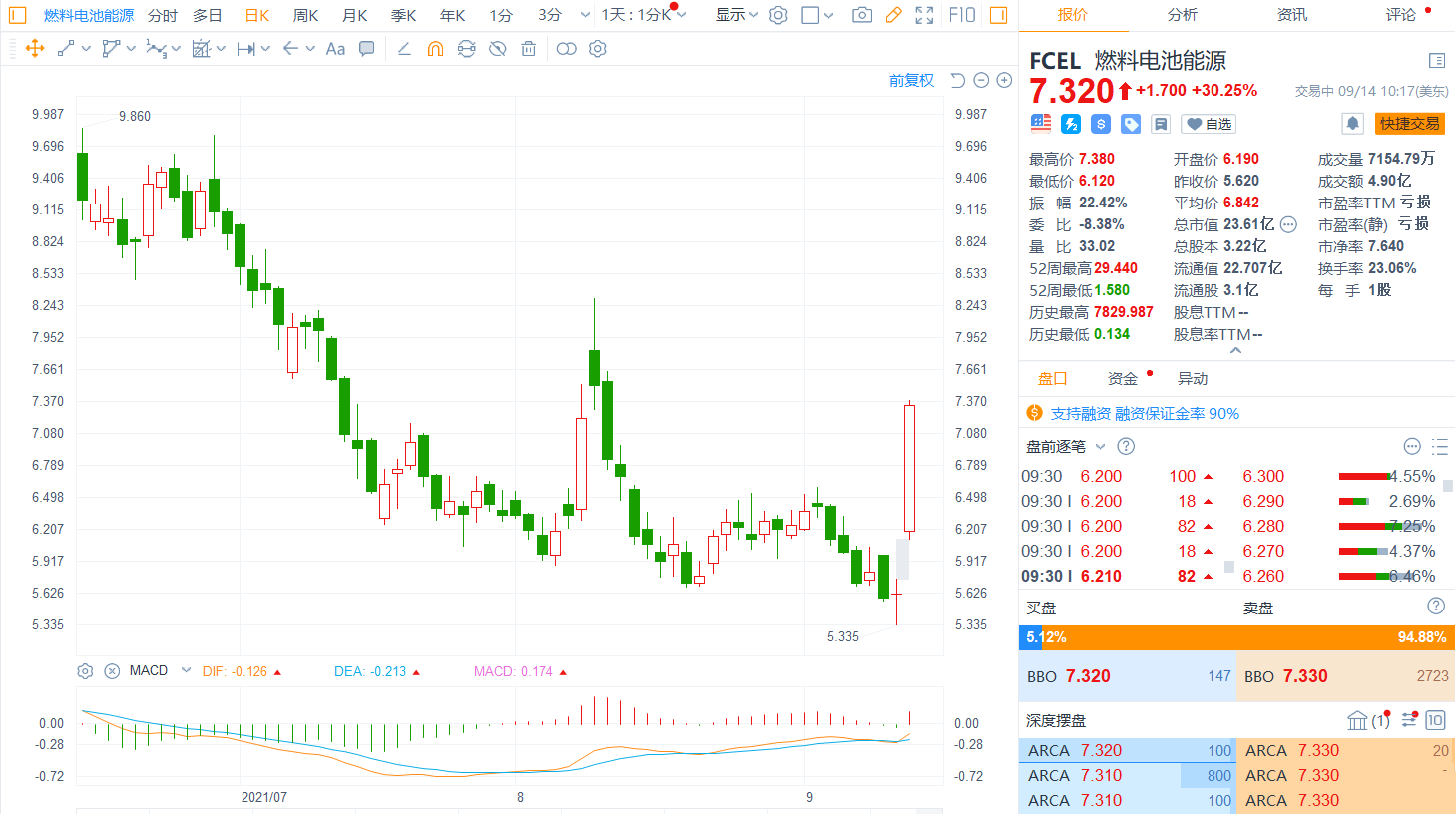Click the fullscreen expand icon

point(924,15)
